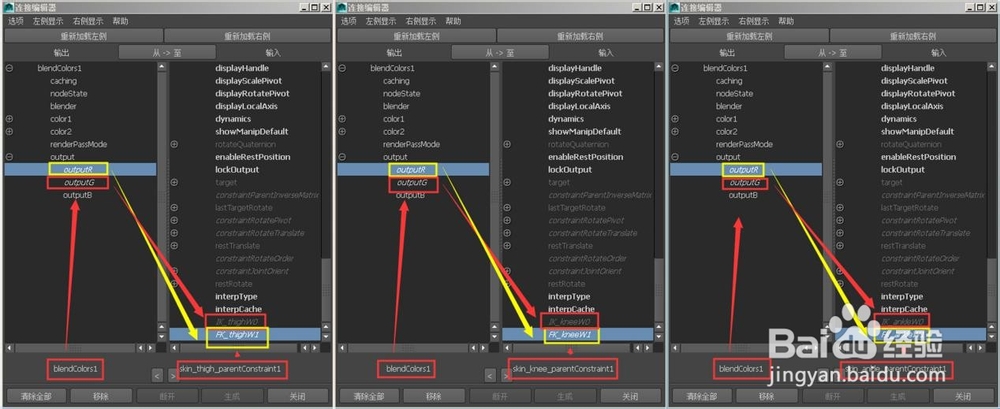Screen dimensions: 1000x409
Task: Select displayLocalAxis in knee constraint window
Action: [x=579, y=106]
